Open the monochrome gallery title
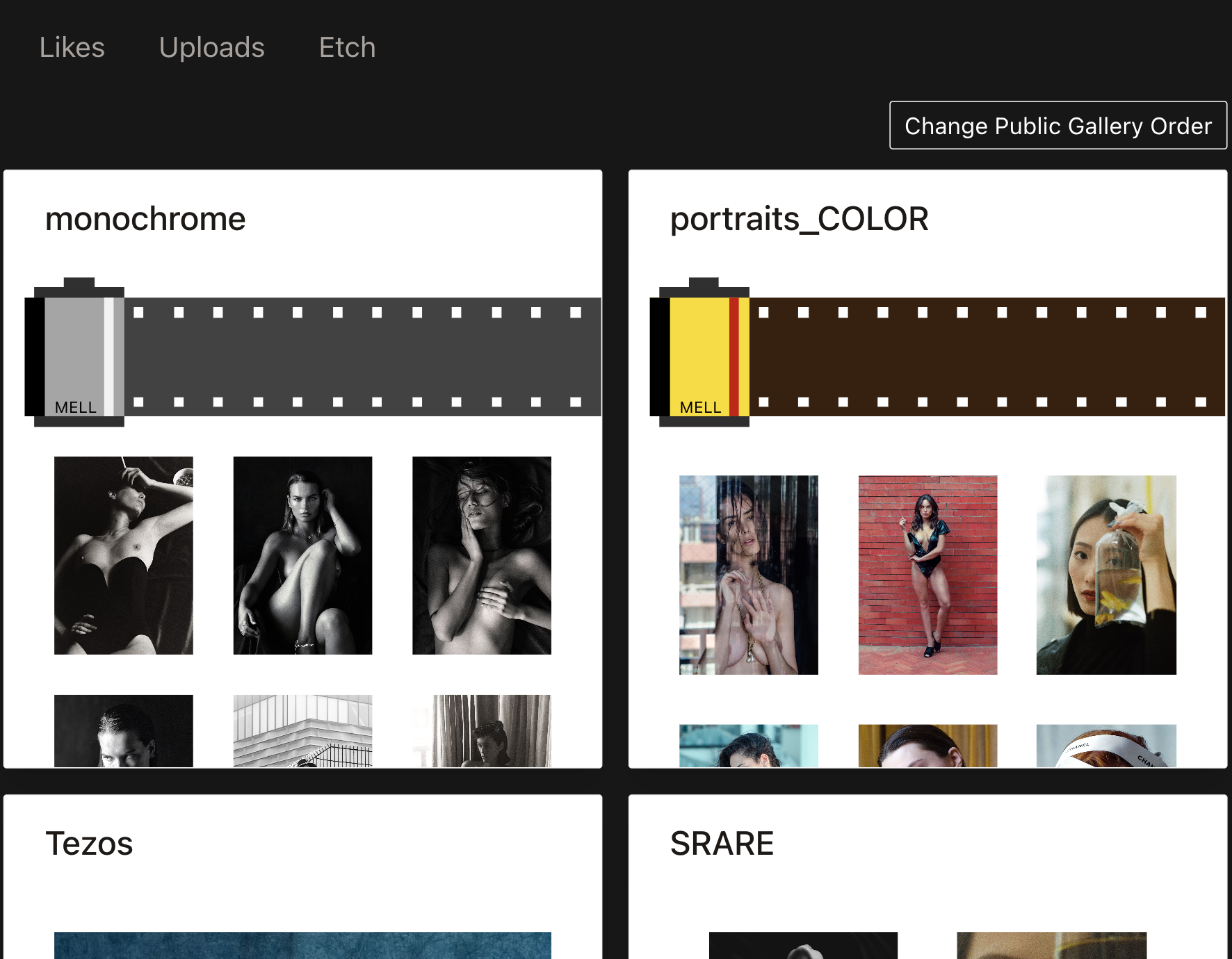The image size is (1232, 959). click(x=145, y=219)
